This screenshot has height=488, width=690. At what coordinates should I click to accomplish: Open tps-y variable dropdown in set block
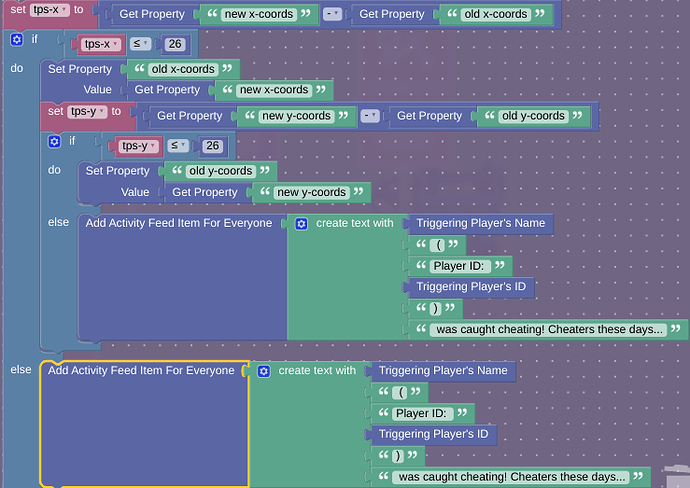click(88, 112)
